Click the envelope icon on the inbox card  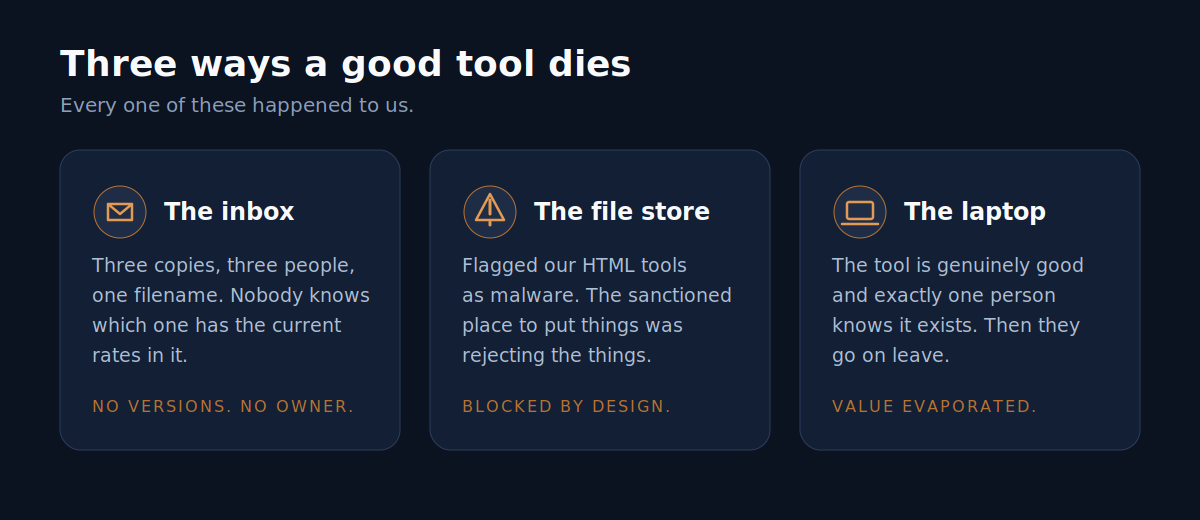point(120,212)
